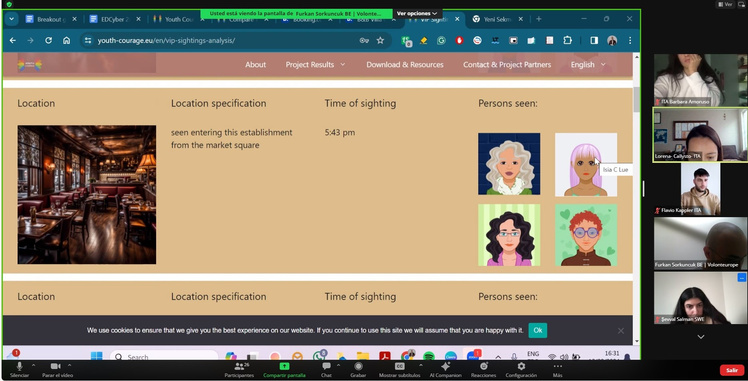
Task: Open the About menu item
Action: point(256,64)
